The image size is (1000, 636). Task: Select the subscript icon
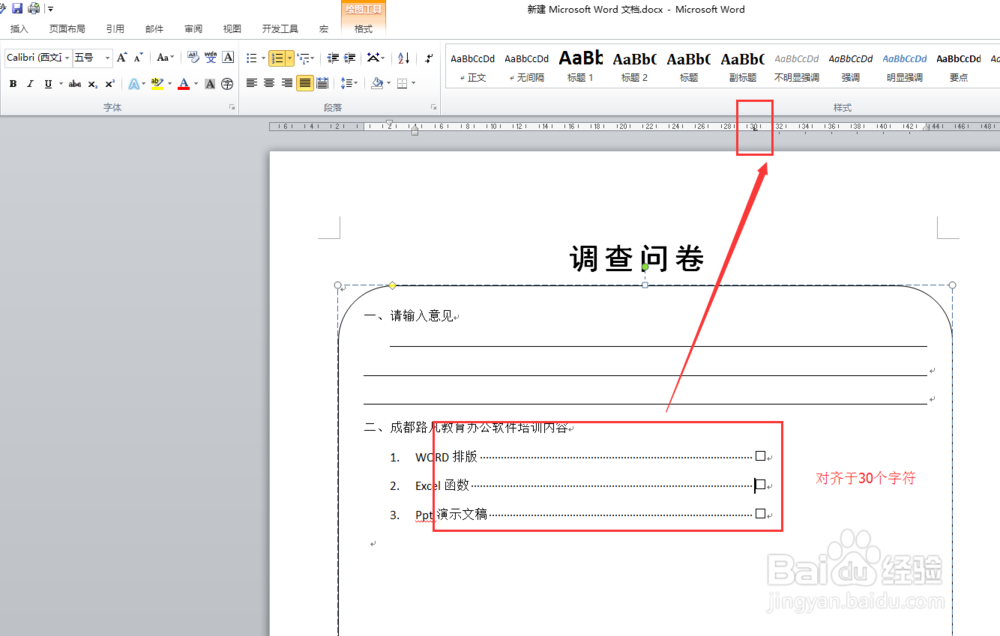[91, 83]
